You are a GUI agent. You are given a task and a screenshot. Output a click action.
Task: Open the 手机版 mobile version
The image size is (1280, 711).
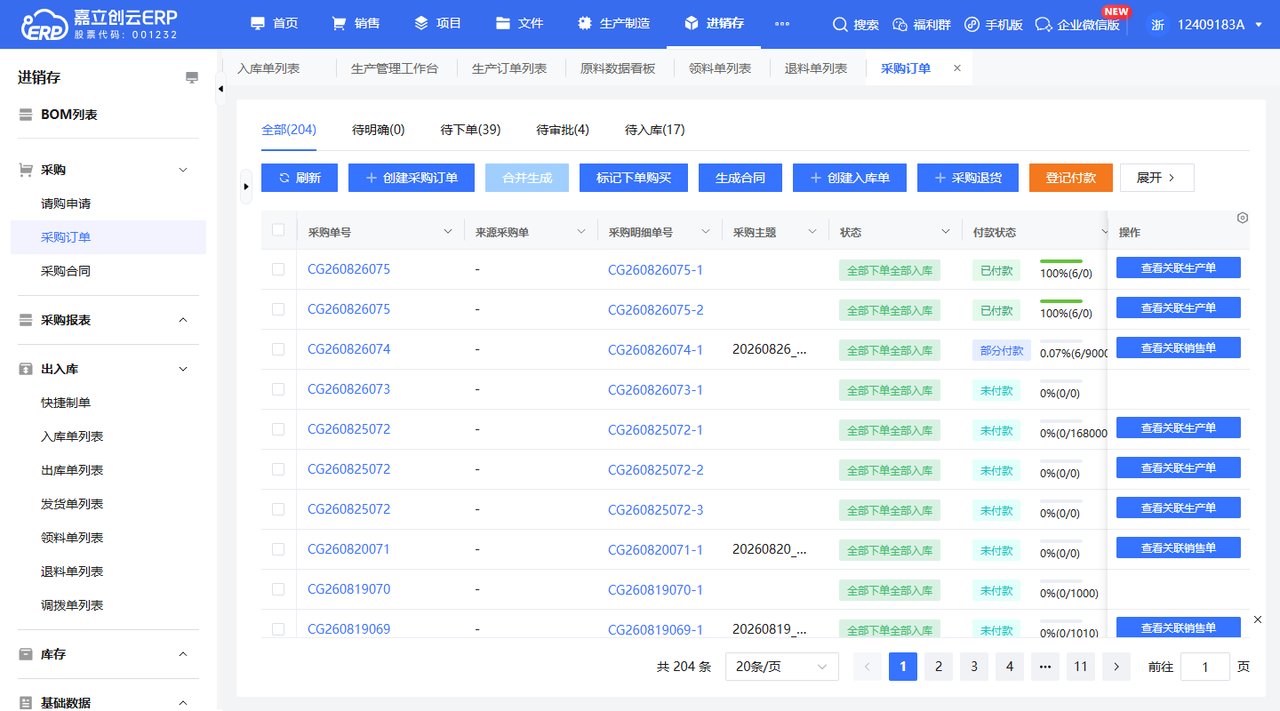[x=993, y=24]
